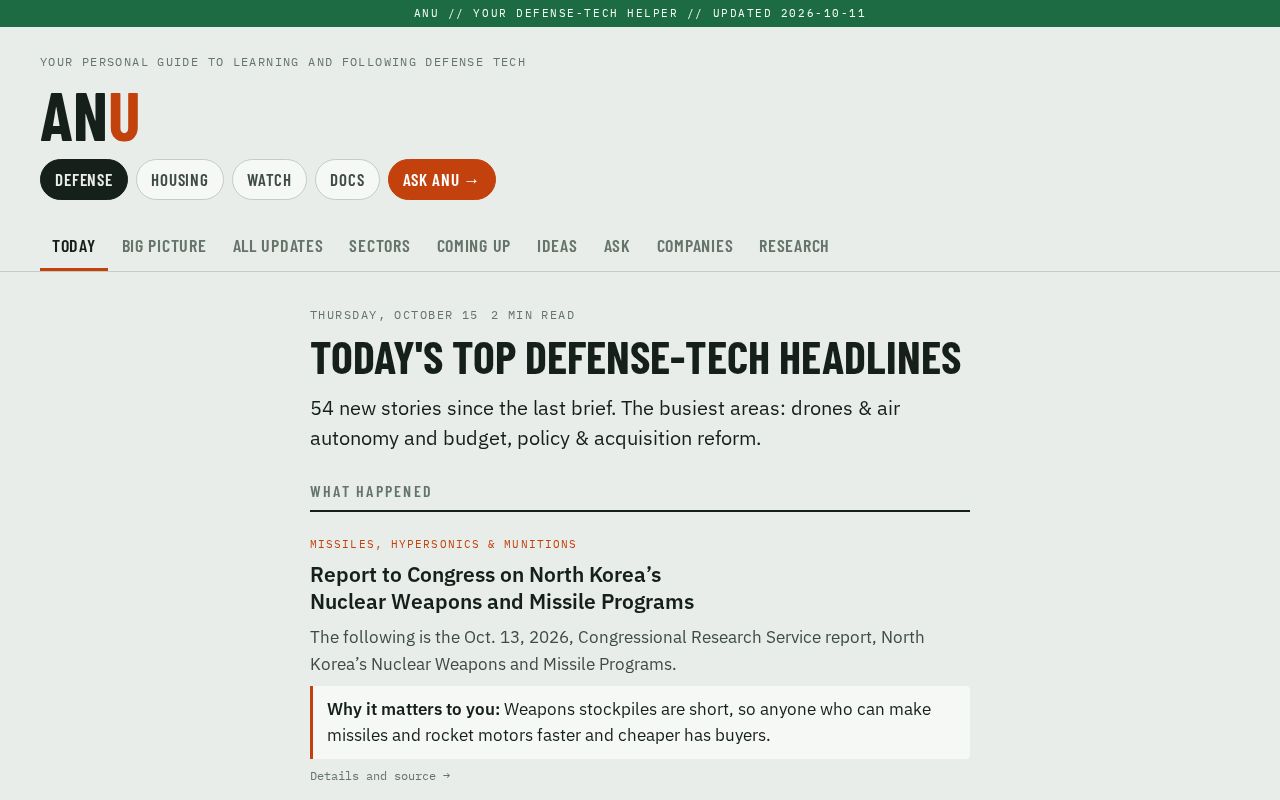The width and height of the screenshot is (1280, 800).
Task: Click the Why it matters to you callout
Action: (640, 722)
